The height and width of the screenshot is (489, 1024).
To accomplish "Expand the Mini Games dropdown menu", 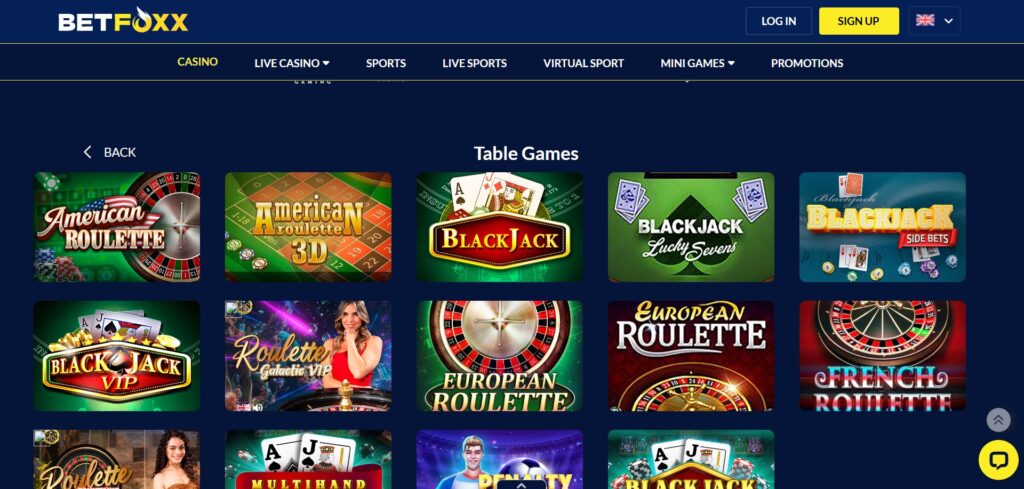I will pos(697,63).
